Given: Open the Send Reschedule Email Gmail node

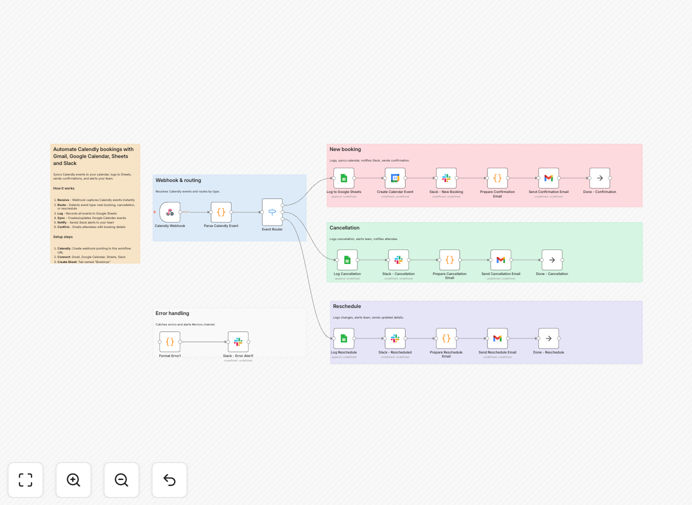Looking at the screenshot, I should click(x=497, y=339).
